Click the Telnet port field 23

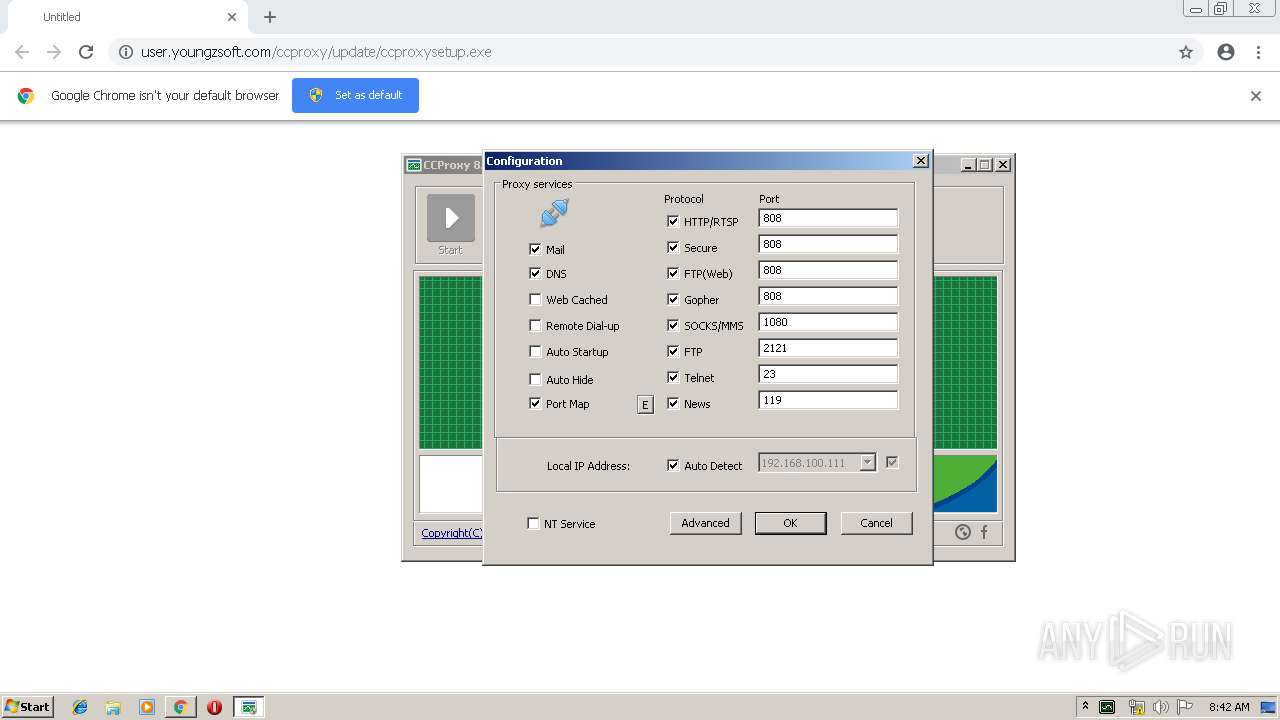[x=828, y=374]
